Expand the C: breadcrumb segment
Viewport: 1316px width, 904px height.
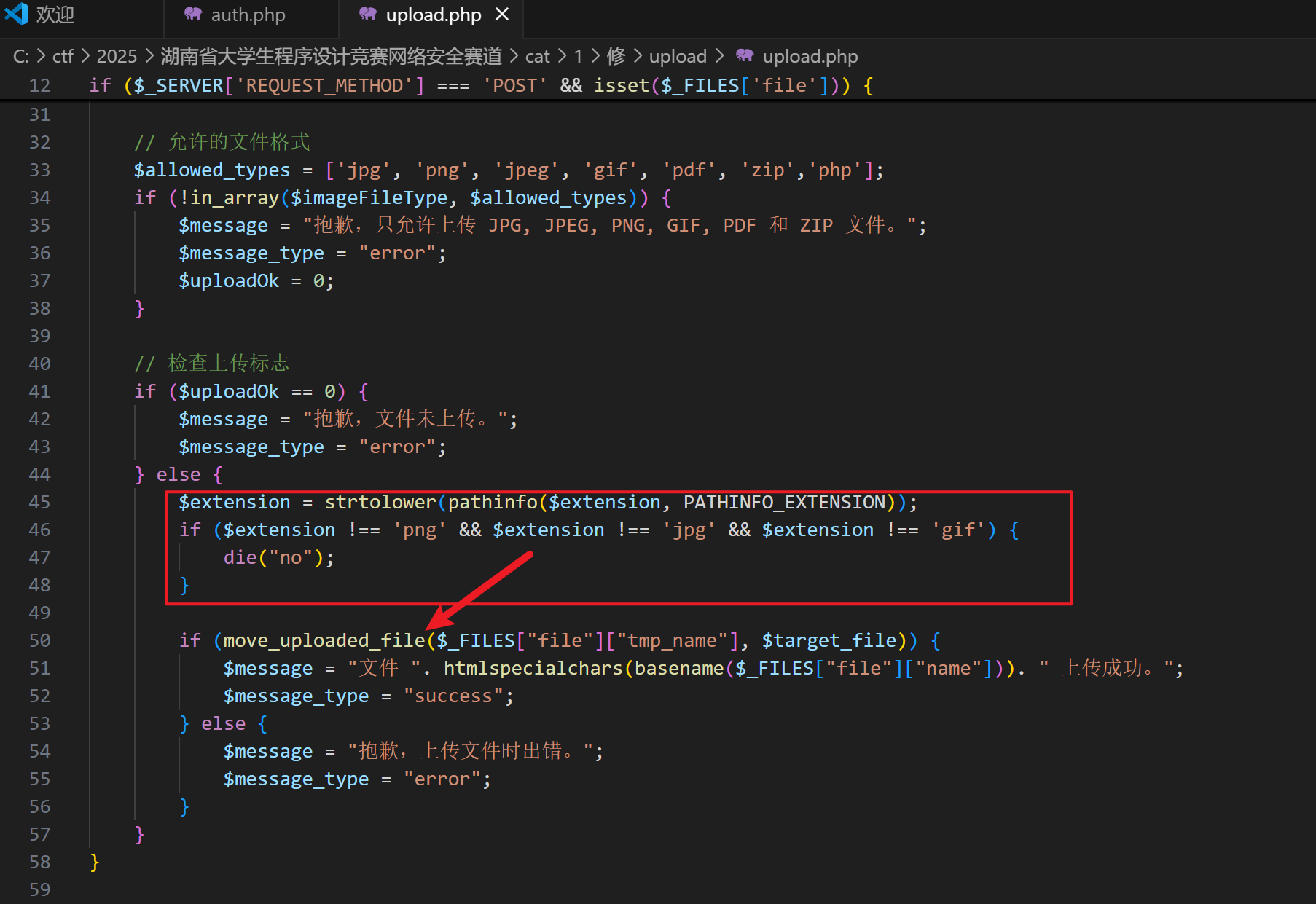20,57
